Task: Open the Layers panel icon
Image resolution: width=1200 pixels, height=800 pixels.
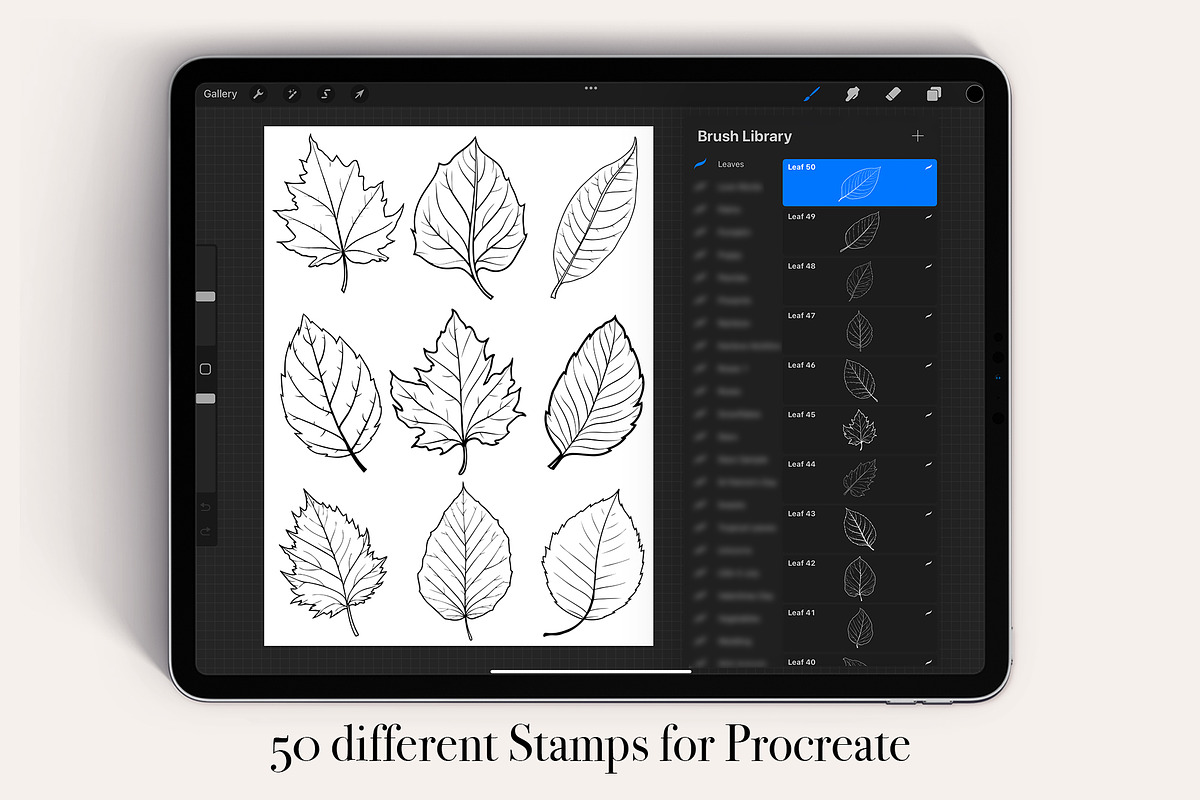Action: pyautogui.click(x=934, y=94)
